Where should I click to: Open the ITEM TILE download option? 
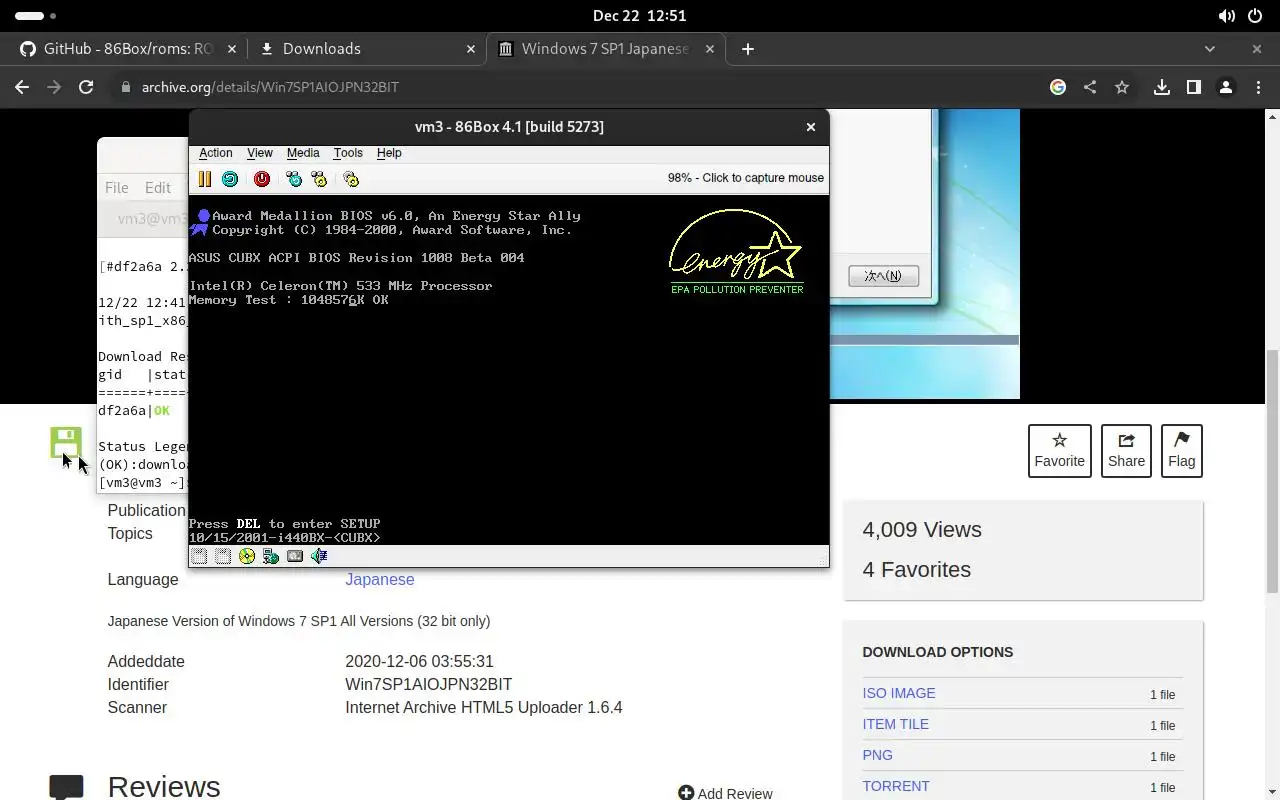[x=896, y=724]
